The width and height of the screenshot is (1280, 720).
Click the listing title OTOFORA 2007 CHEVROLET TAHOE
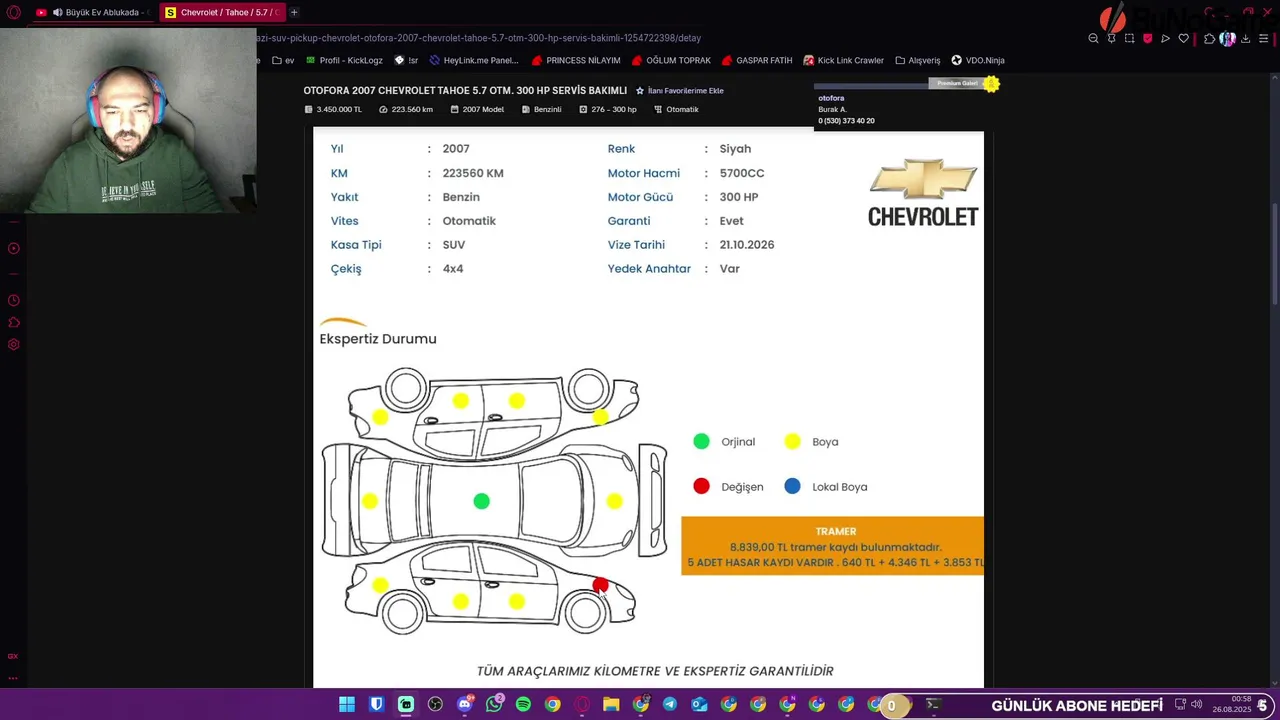[x=465, y=90]
